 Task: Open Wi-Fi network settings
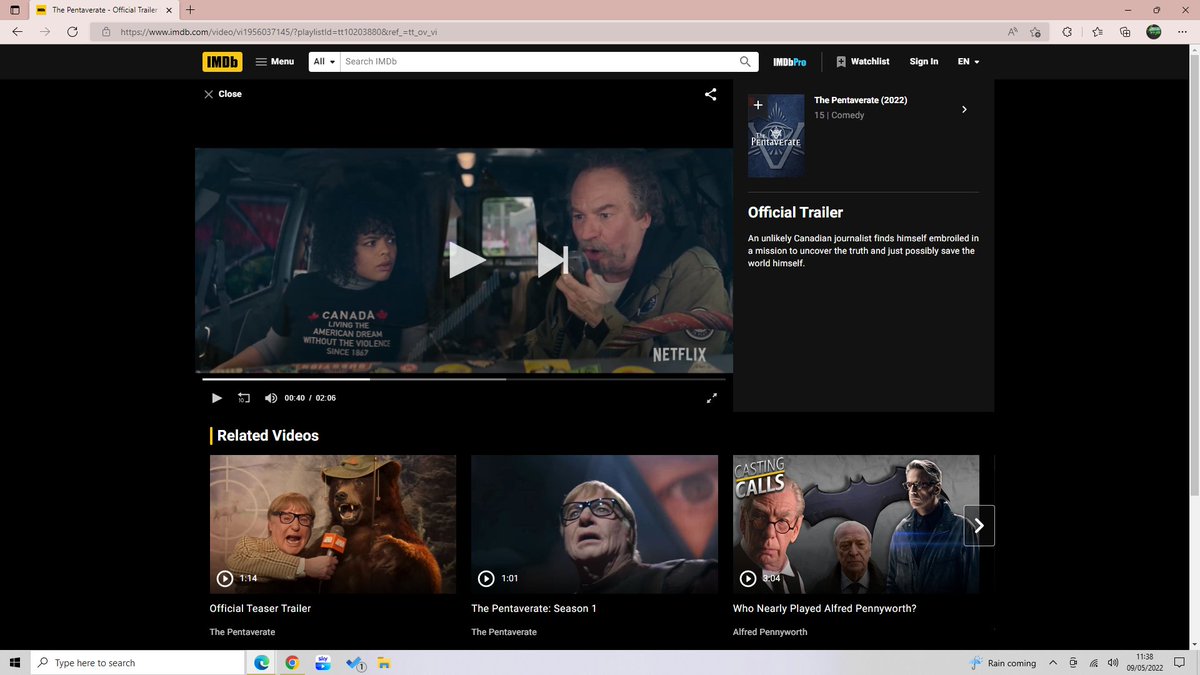pos(1093,663)
